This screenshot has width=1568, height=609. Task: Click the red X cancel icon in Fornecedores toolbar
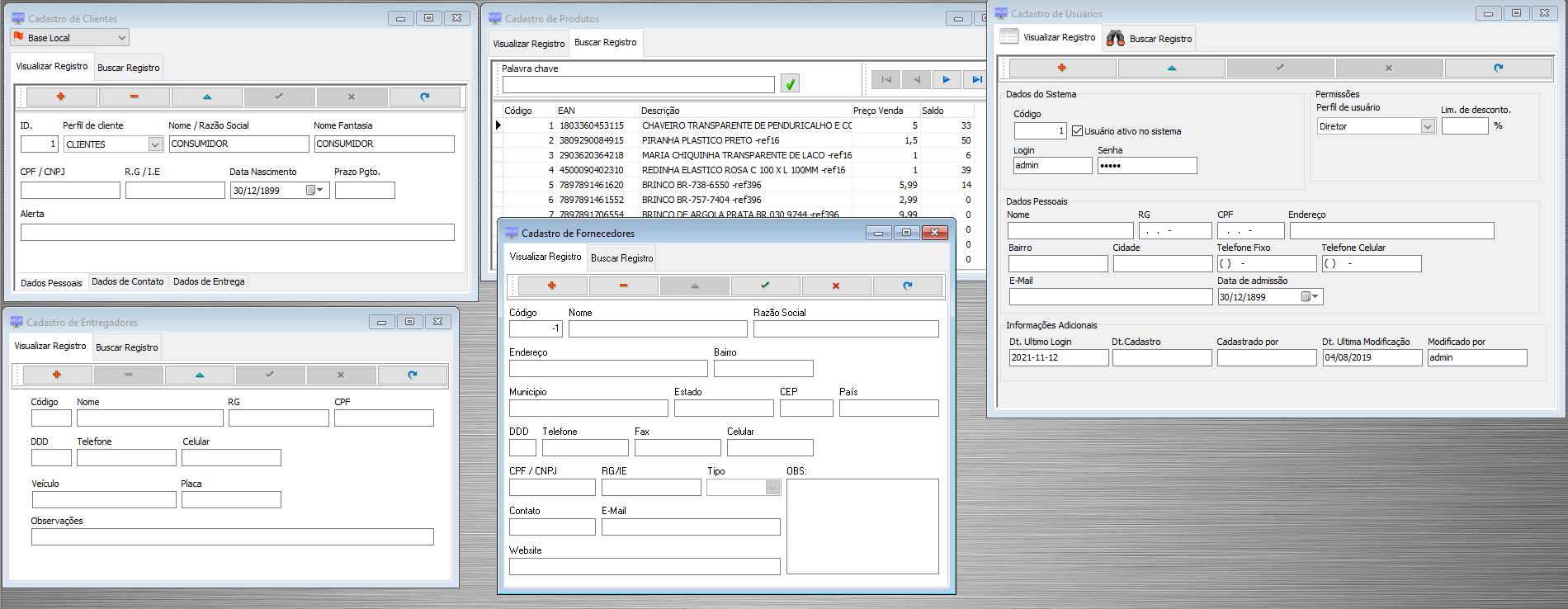(836, 286)
